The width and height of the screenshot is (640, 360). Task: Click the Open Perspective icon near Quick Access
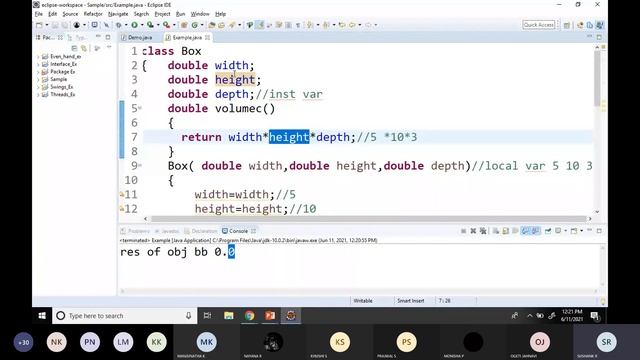567,25
